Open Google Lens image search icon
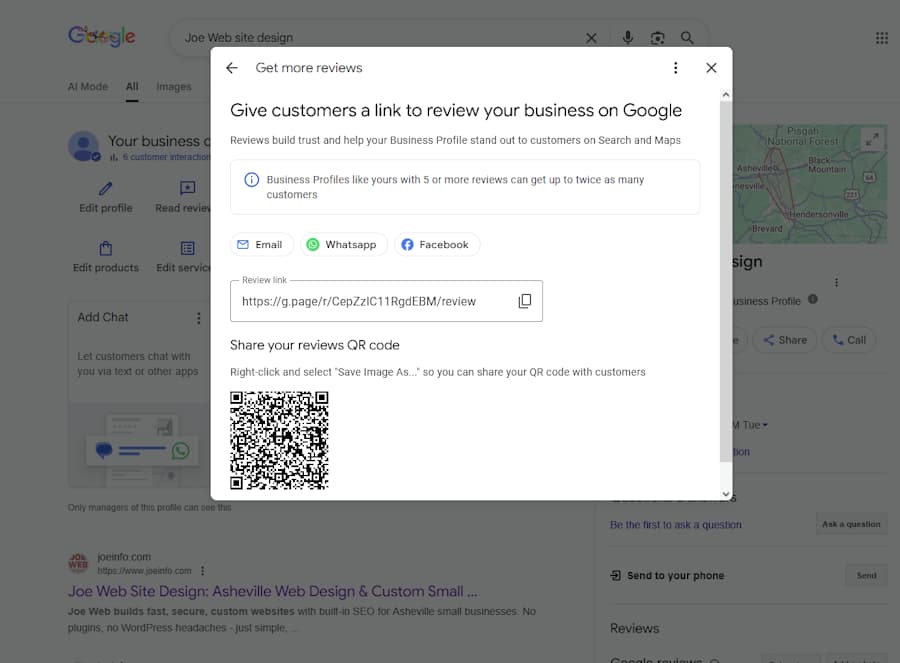The height and width of the screenshot is (663, 900). click(x=657, y=38)
